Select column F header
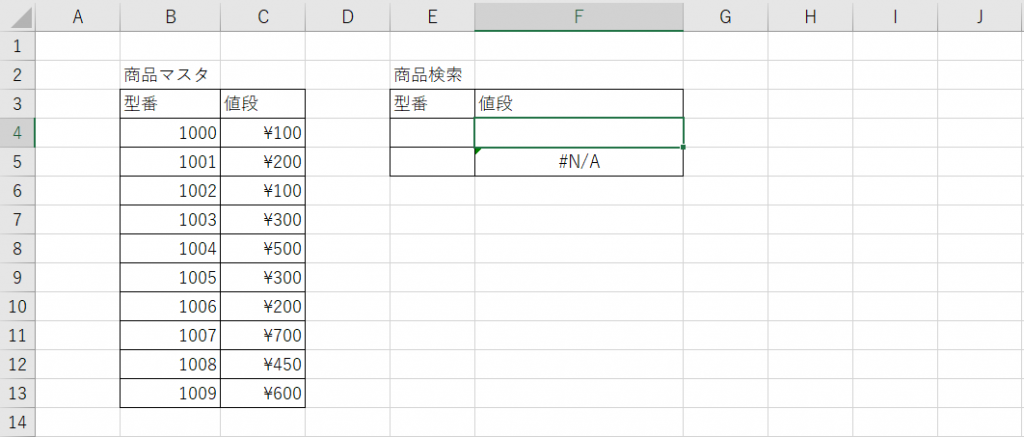 [x=579, y=16]
